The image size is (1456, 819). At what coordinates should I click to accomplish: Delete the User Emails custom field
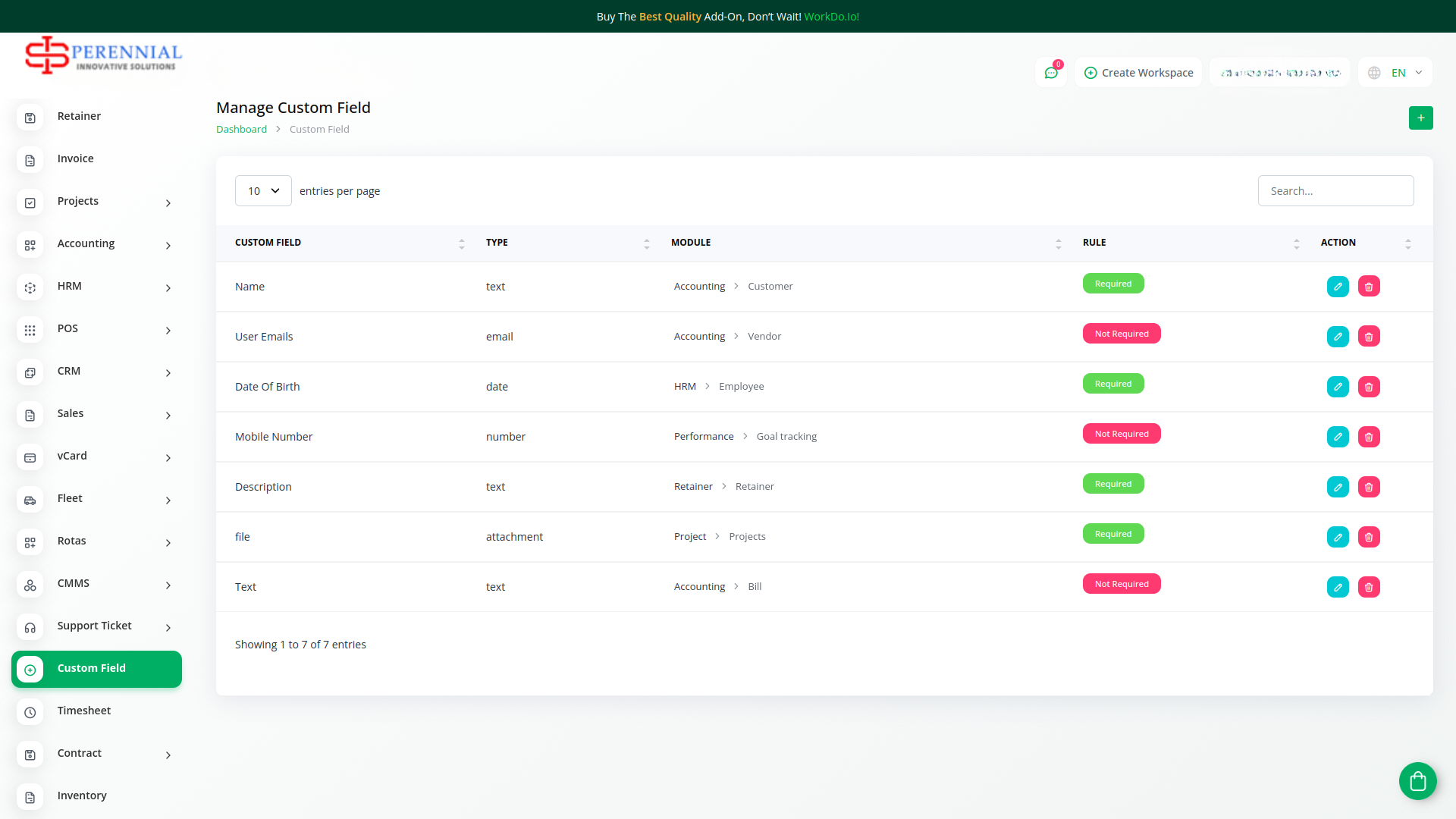[1369, 337]
